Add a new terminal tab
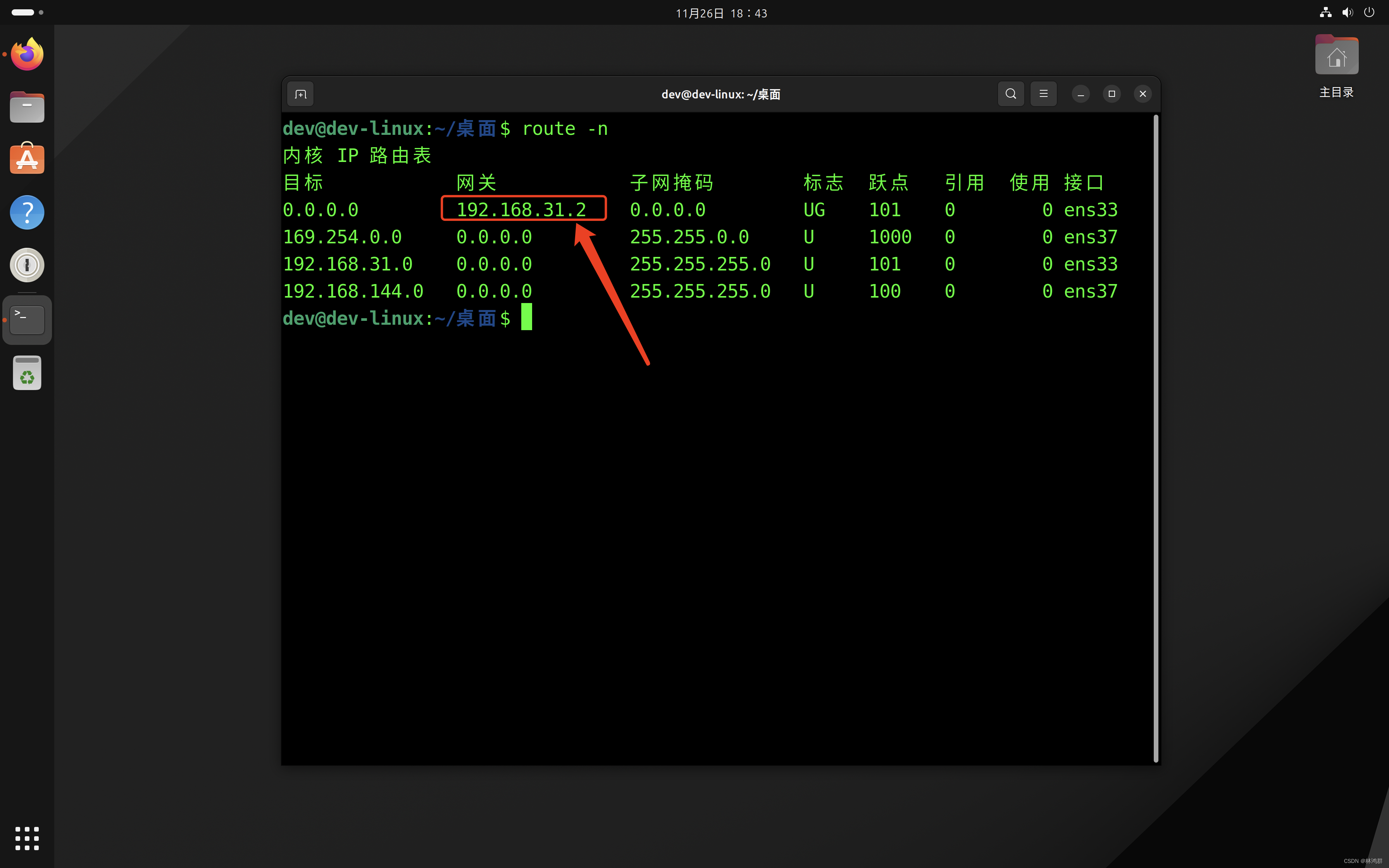1389x868 pixels. pos(301,94)
